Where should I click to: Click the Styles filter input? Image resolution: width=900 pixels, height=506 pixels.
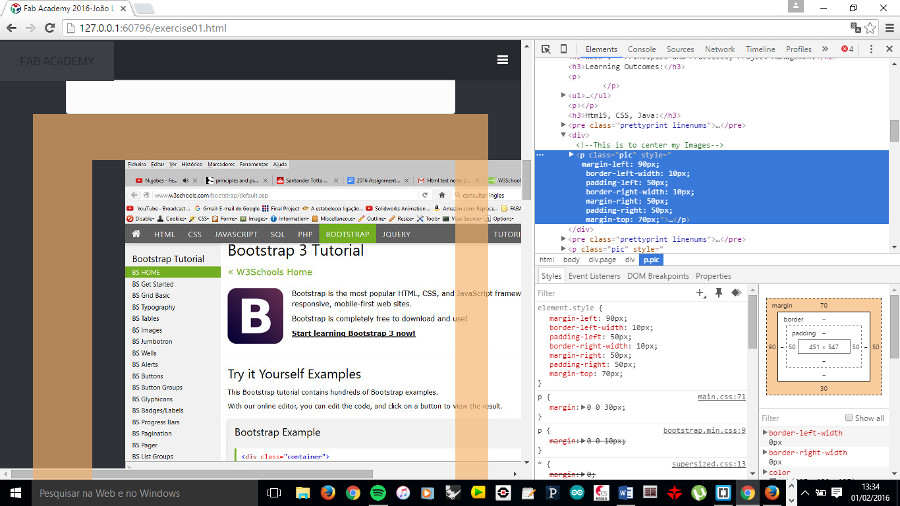coord(614,293)
